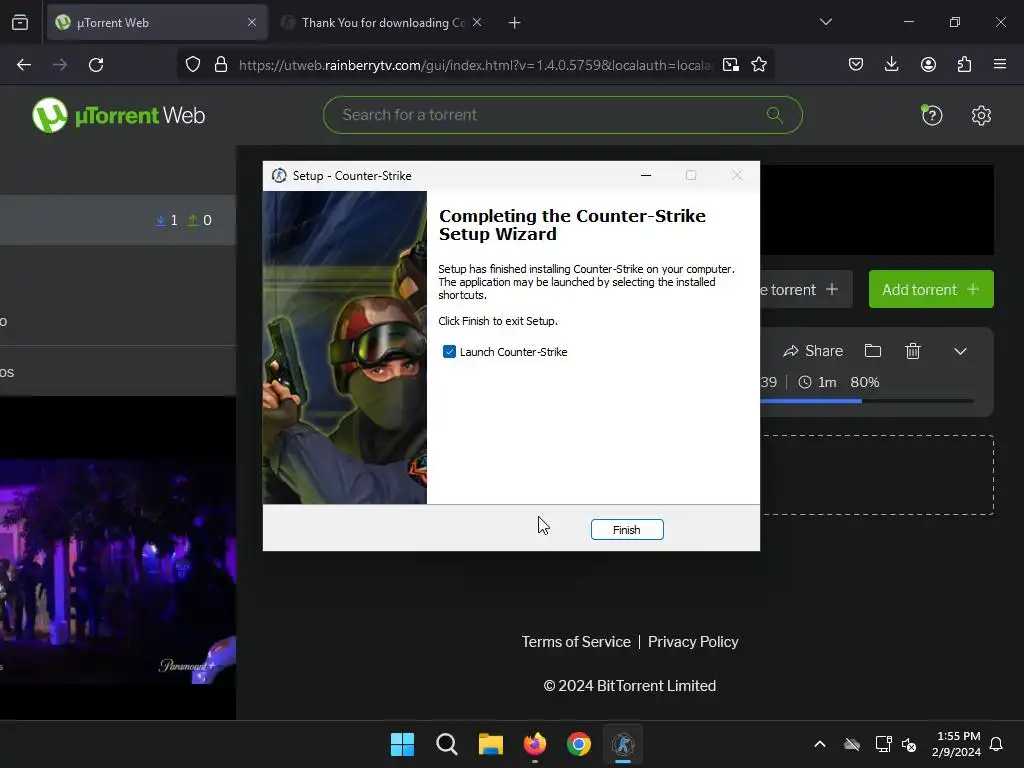Go back in browser history

(24, 65)
